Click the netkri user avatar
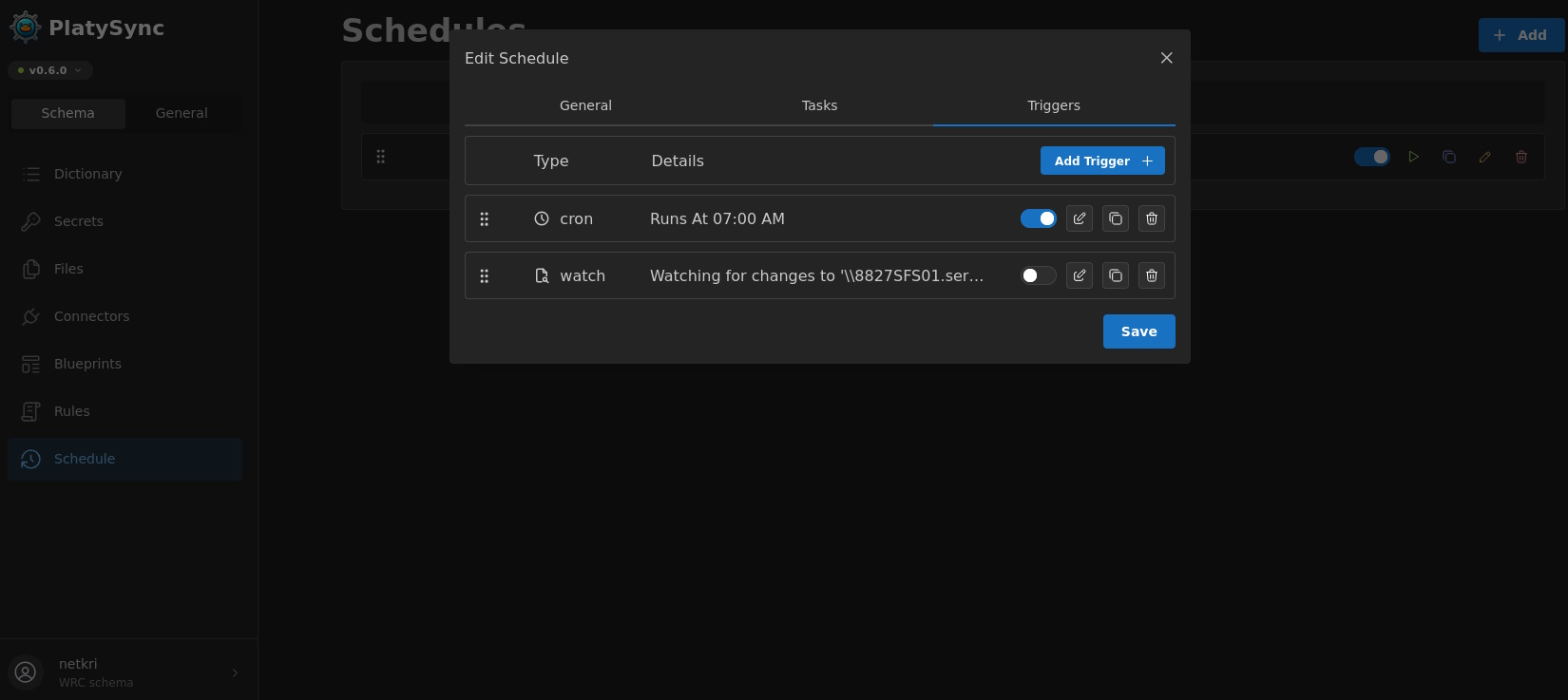The height and width of the screenshot is (700, 1568). (x=26, y=672)
